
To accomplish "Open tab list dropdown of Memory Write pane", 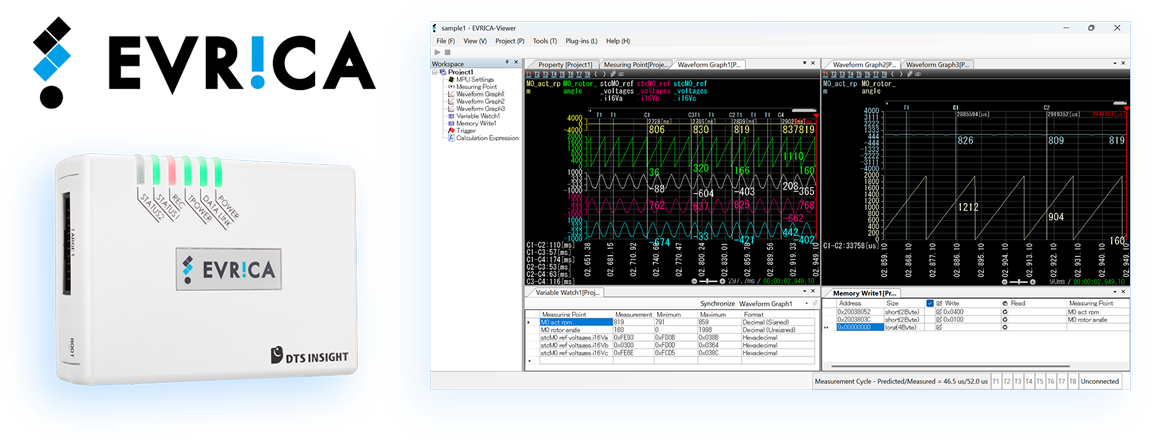I will click(x=1115, y=292).
